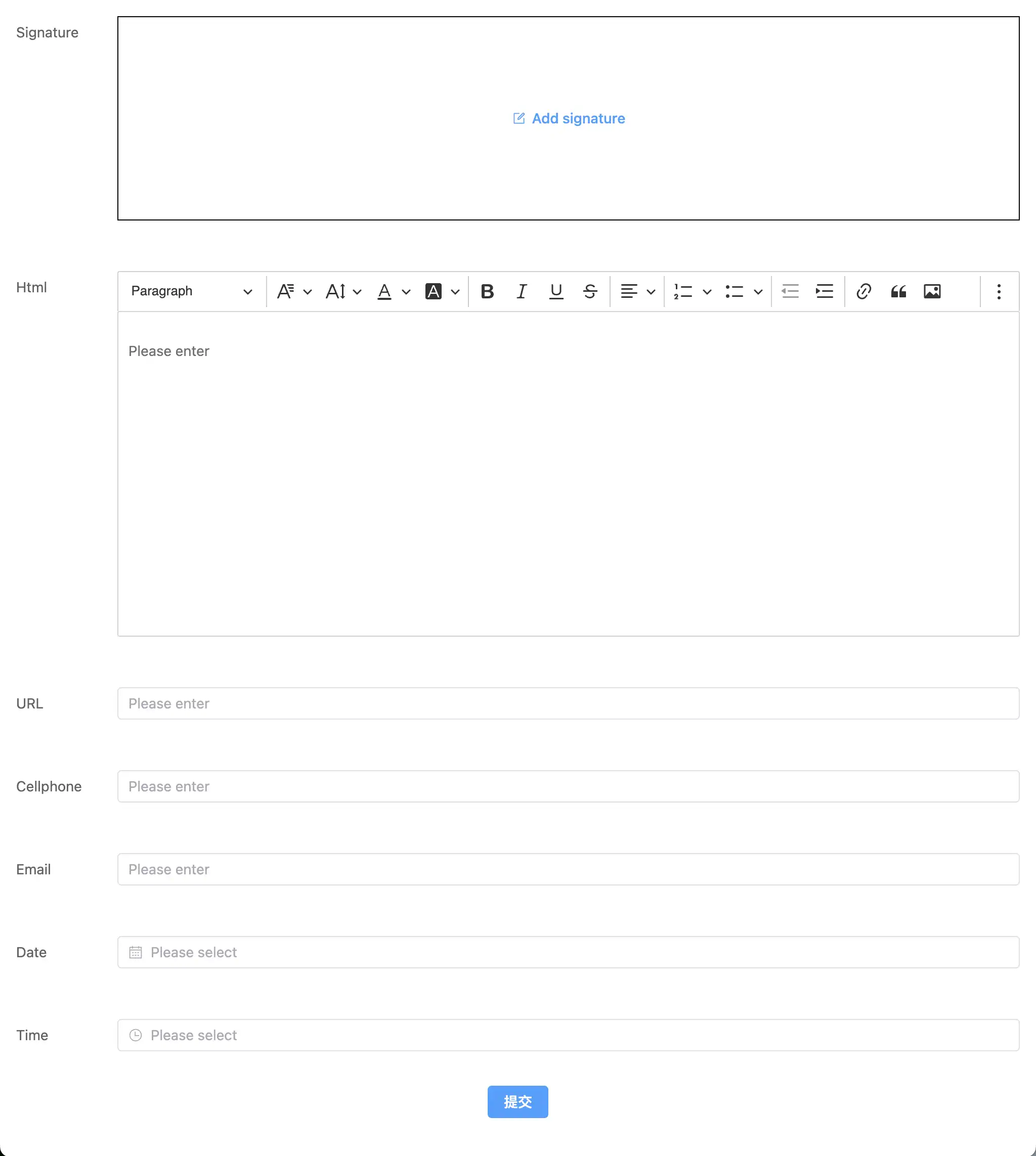
Task: Click the Insert blockquote icon
Action: (898, 291)
